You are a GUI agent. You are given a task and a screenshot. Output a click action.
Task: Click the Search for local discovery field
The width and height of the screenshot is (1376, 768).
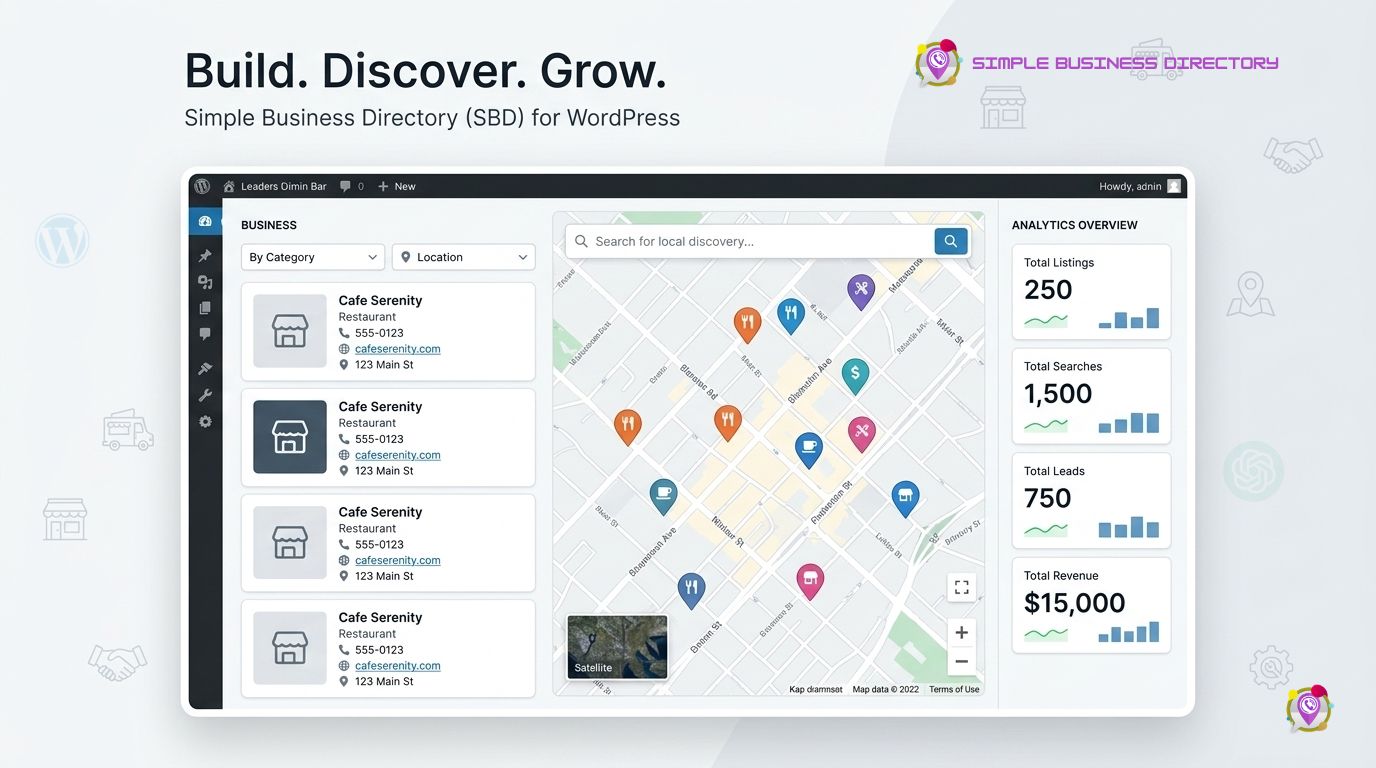click(750, 241)
